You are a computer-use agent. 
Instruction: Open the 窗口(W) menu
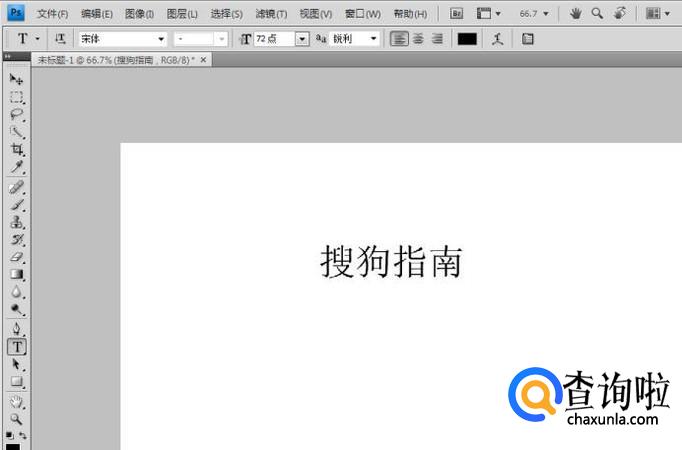click(x=362, y=14)
